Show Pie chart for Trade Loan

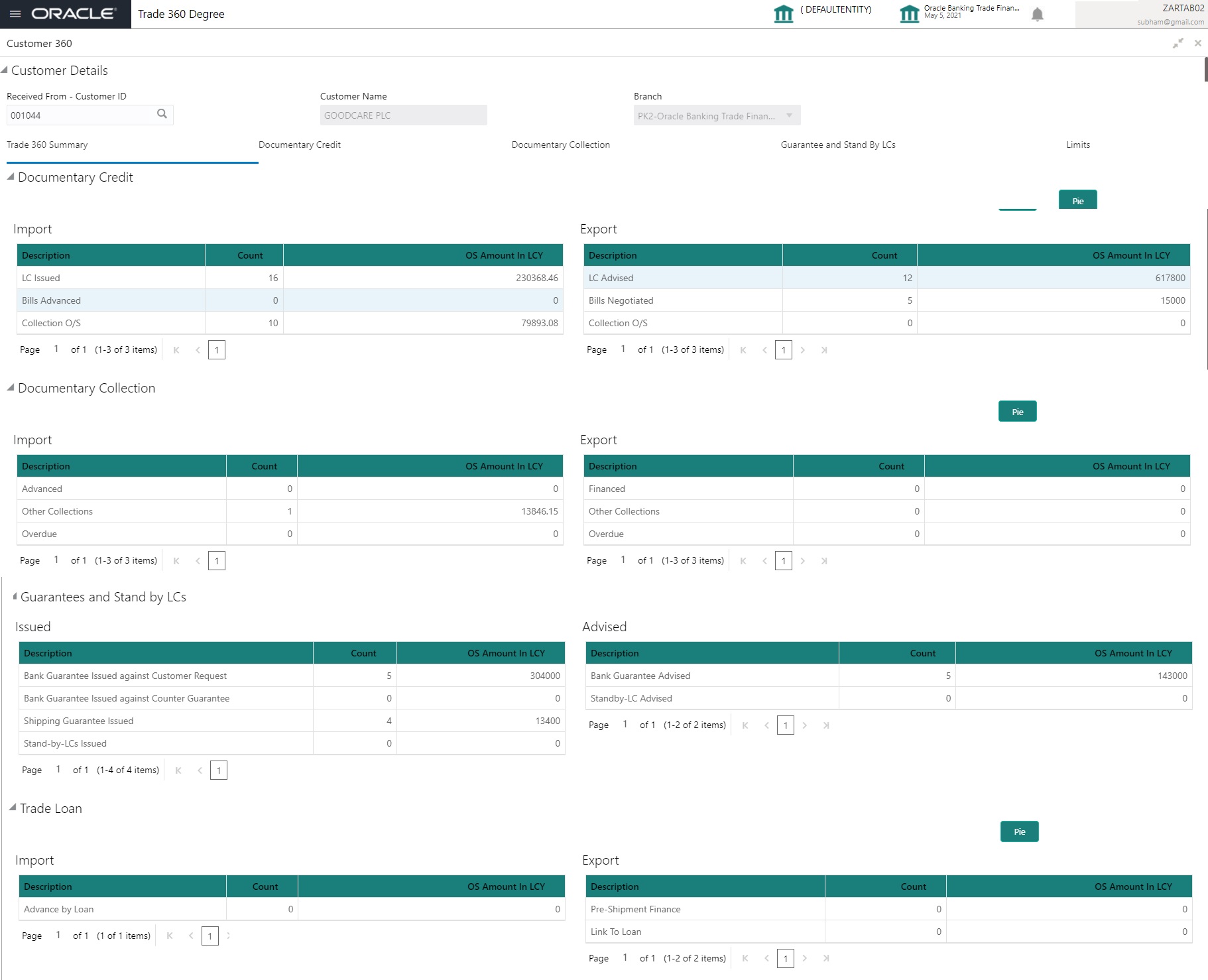(x=1020, y=831)
